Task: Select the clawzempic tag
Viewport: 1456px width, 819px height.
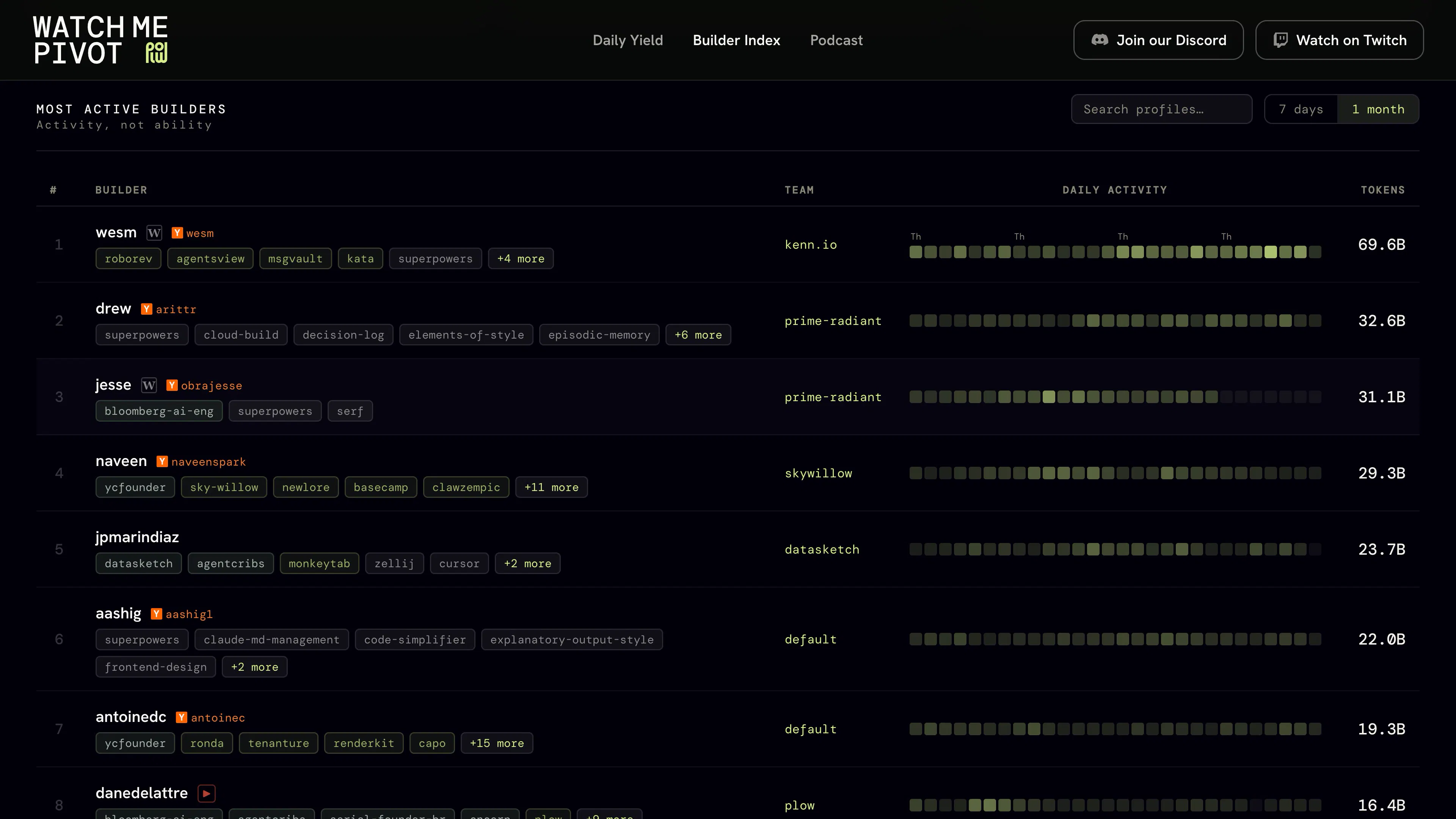Action: point(466,488)
